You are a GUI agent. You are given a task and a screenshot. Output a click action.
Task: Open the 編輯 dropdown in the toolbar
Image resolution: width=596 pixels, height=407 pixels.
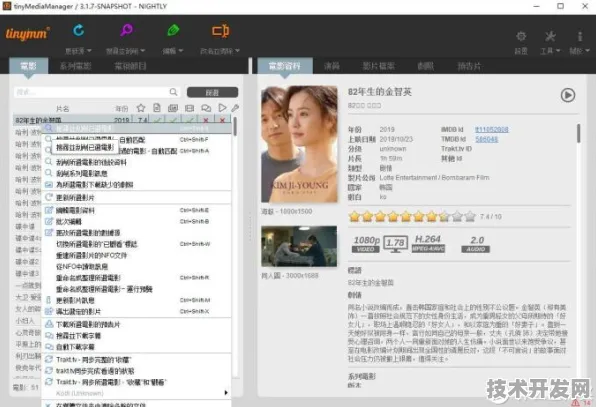click(173, 51)
